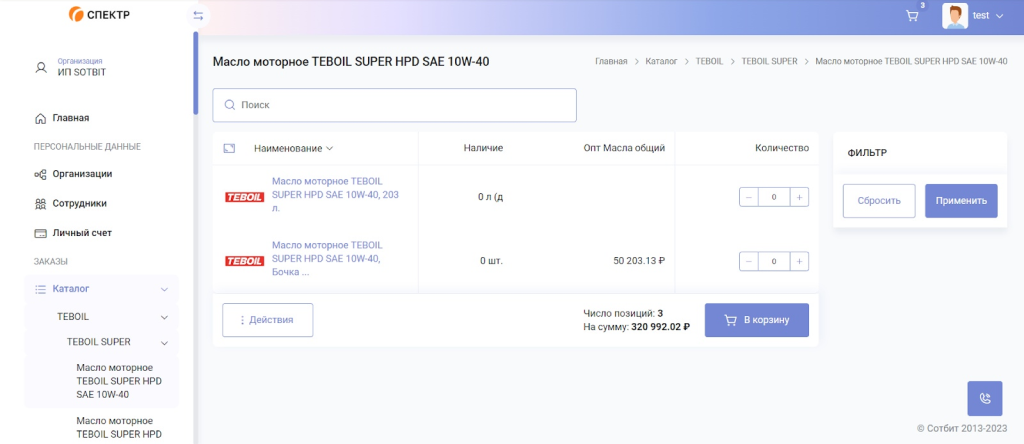Open the test user dropdown chevron

point(999,16)
